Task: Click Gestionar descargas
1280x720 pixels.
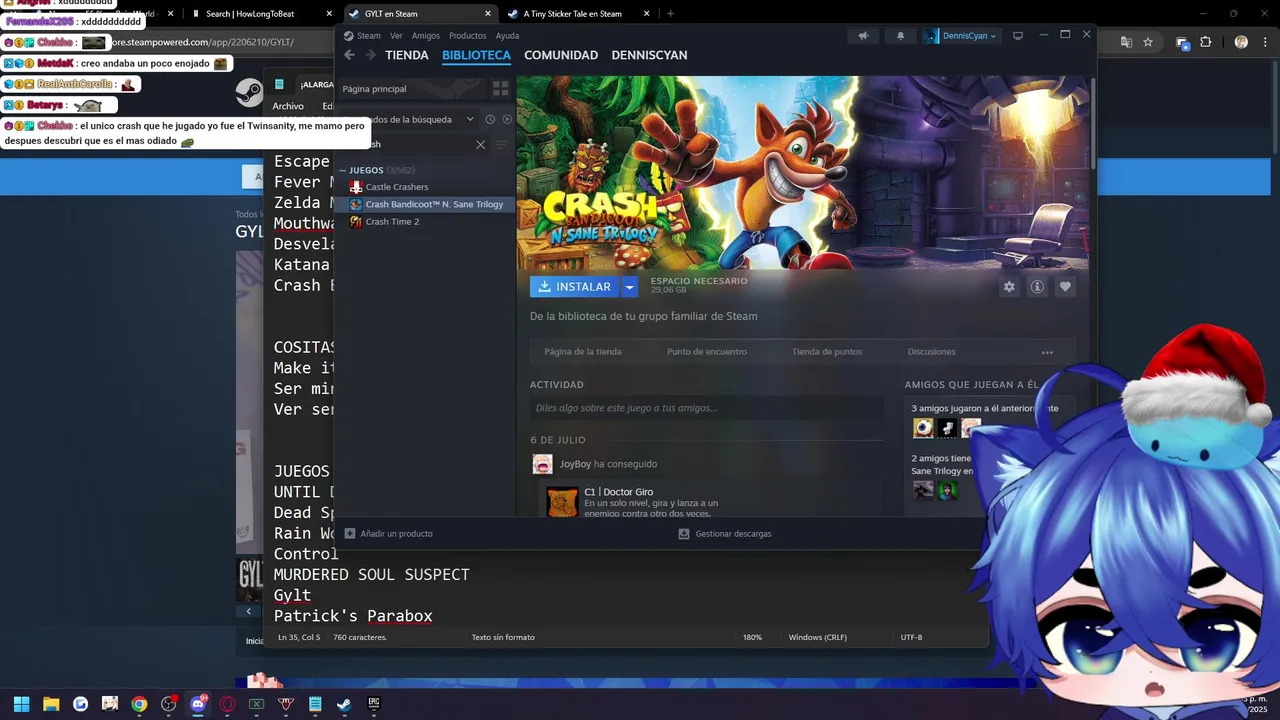Action: (725, 534)
